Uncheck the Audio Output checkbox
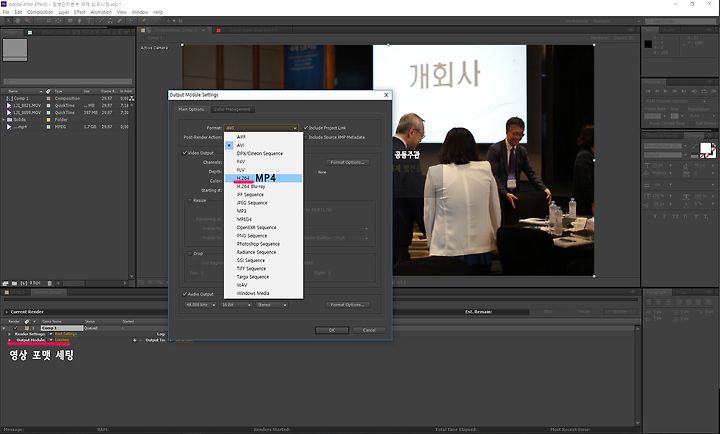 pos(185,294)
